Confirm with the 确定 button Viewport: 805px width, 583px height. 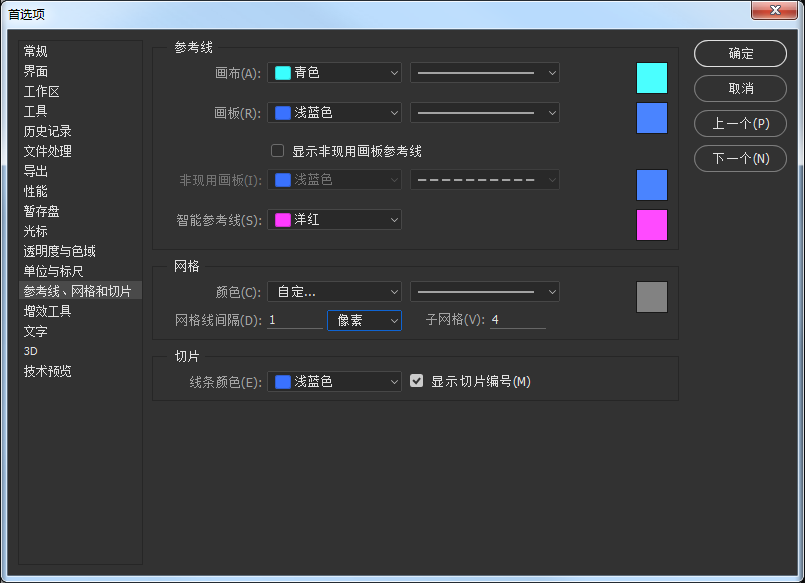tap(740, 53)
